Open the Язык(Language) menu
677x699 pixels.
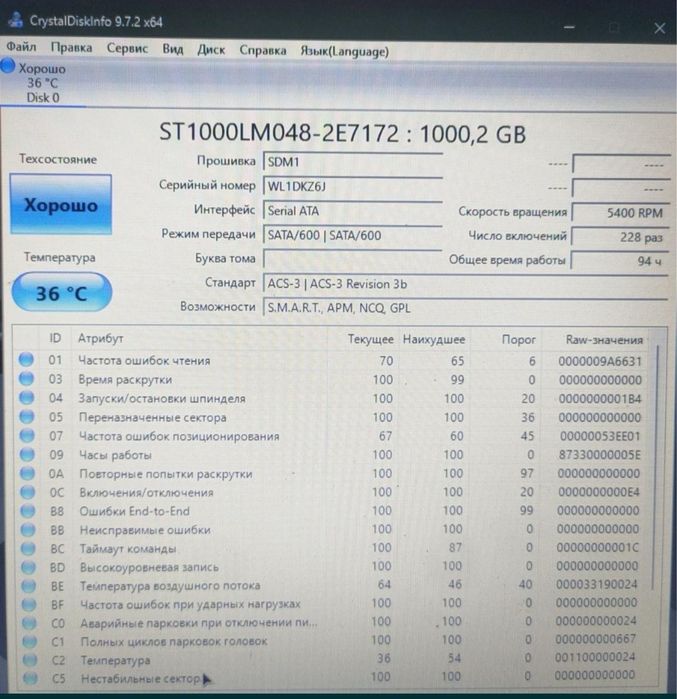coord(344,51)
